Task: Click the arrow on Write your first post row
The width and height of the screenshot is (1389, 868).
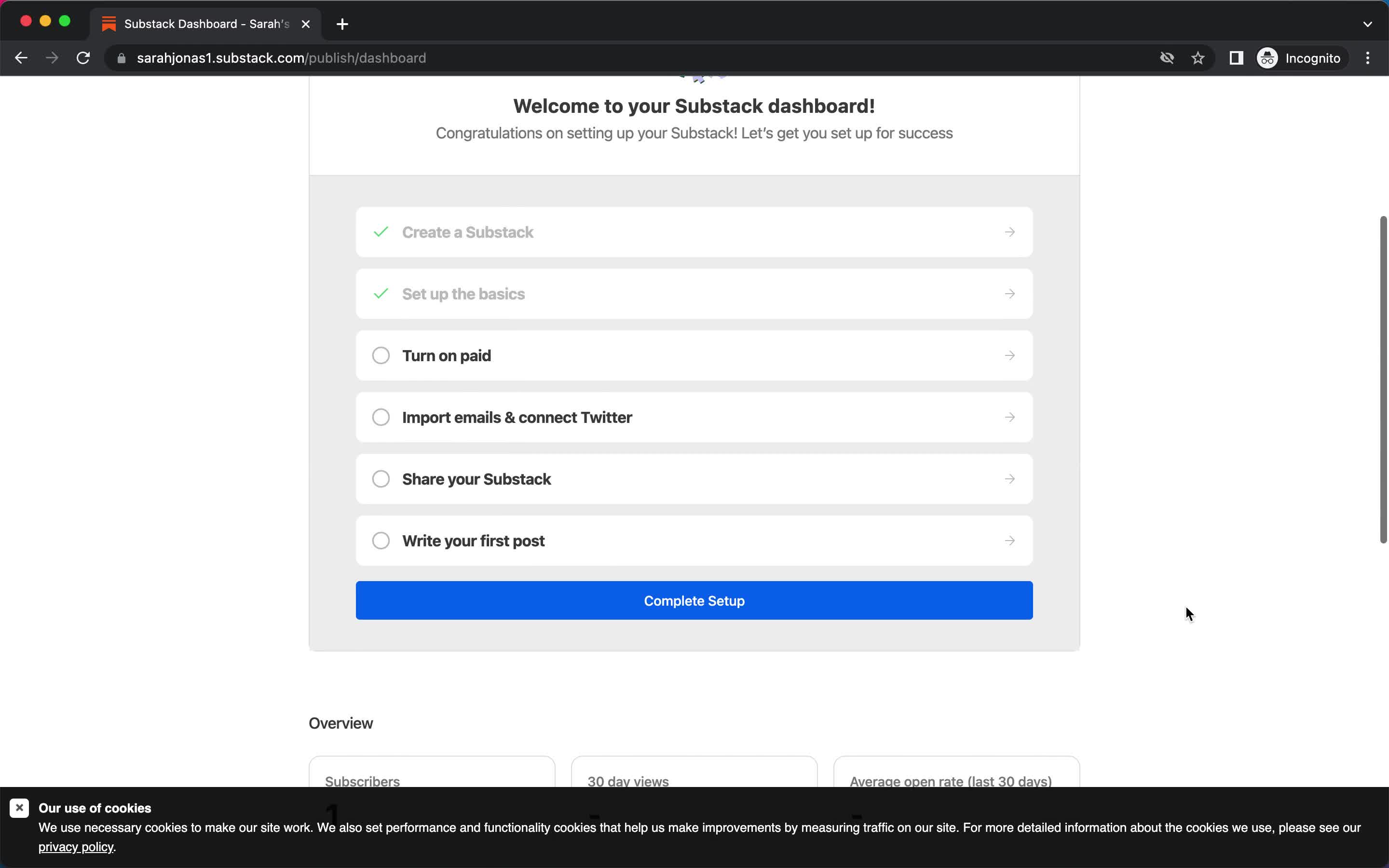Action: [x=1009, y=541]
